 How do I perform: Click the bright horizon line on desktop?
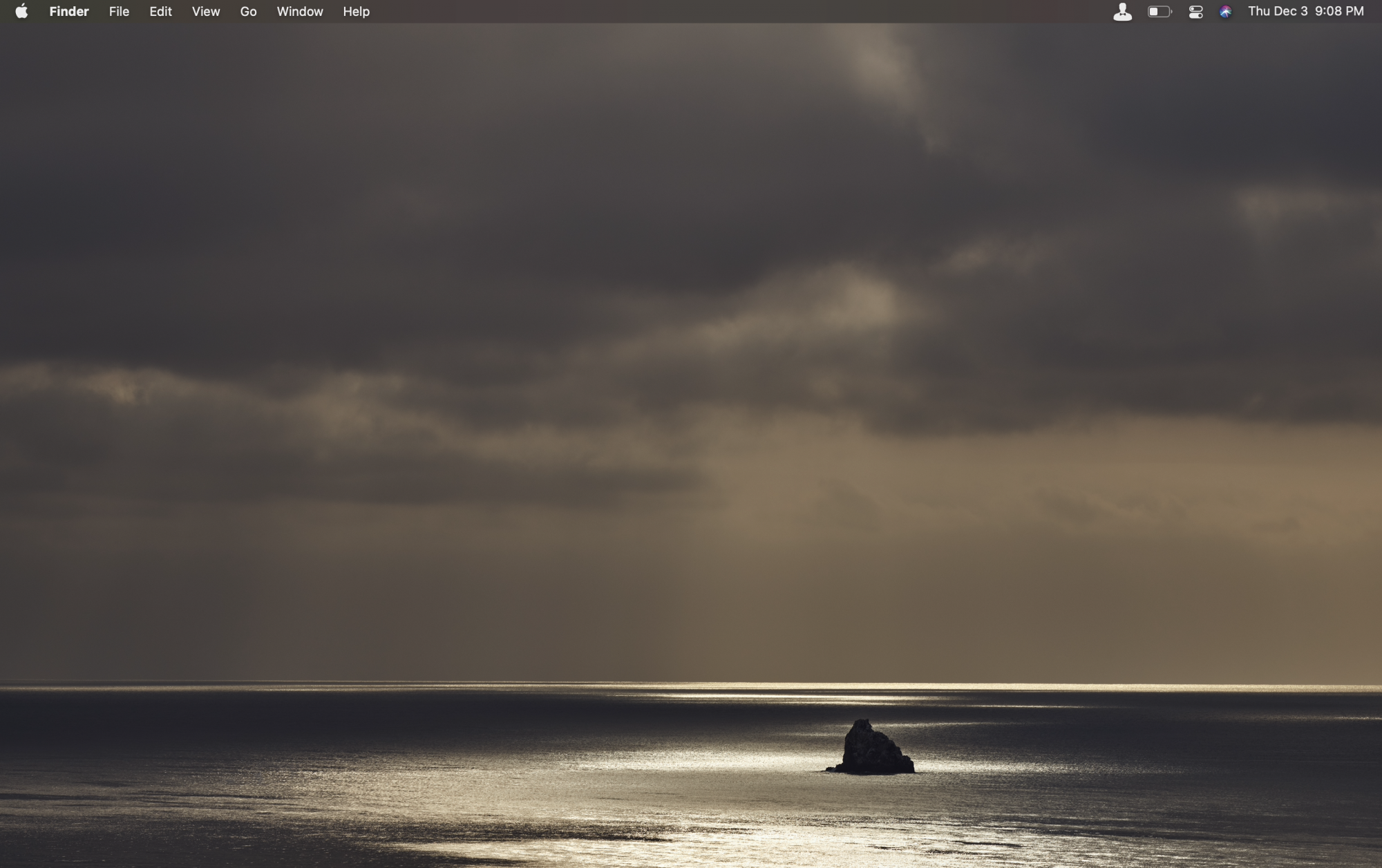point(829,686)
